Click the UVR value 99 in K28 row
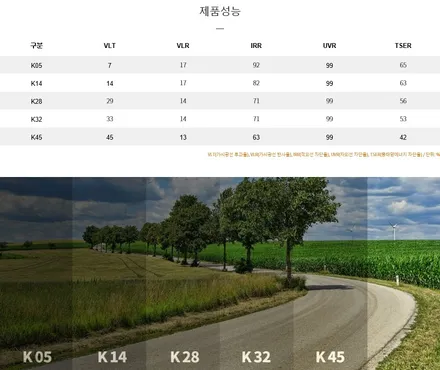The height and width of the screenshot is (370, 440). pyautogui.click(x=329, y=101)
